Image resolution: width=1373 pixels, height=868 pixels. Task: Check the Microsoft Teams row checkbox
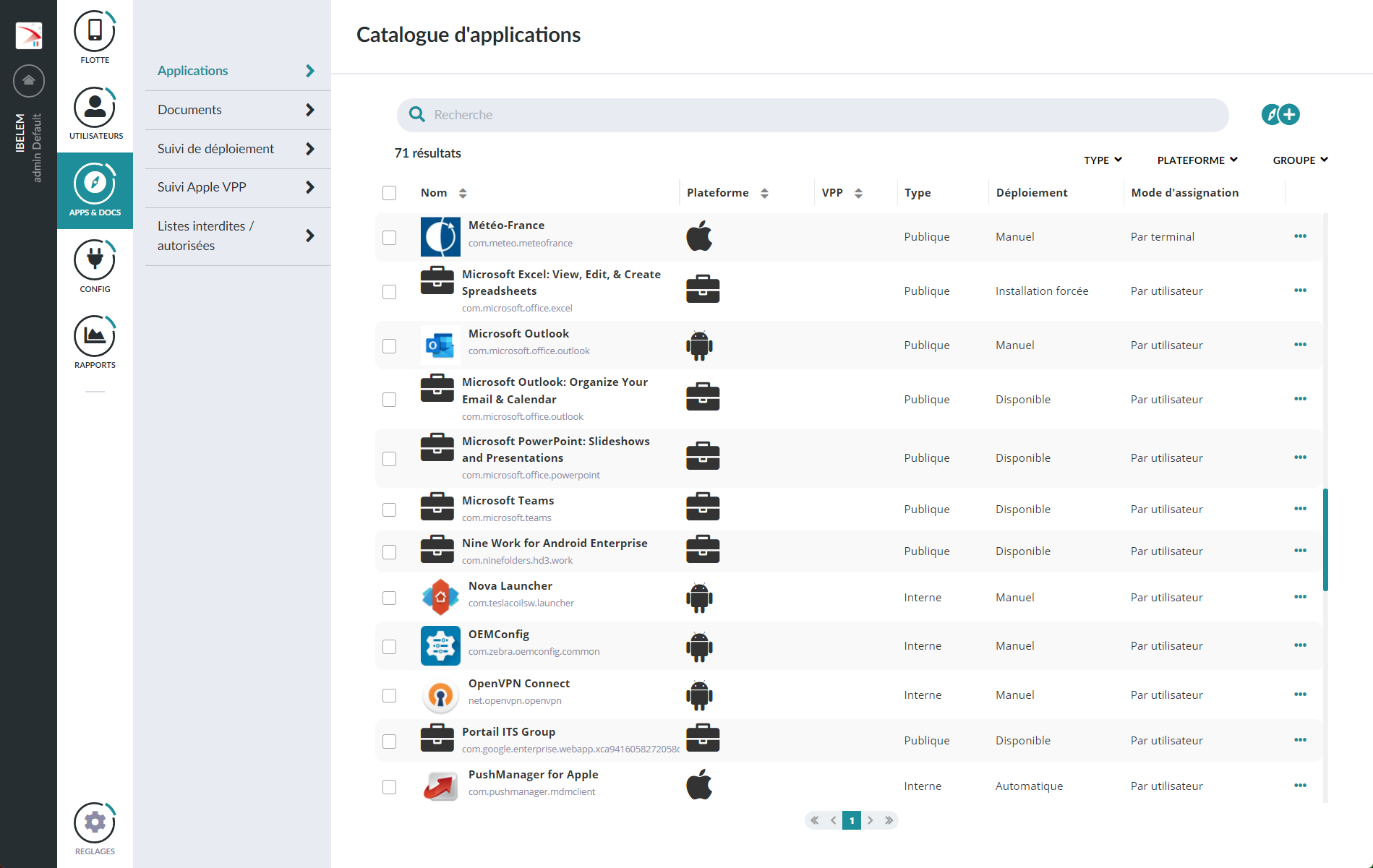coord(389,510)
